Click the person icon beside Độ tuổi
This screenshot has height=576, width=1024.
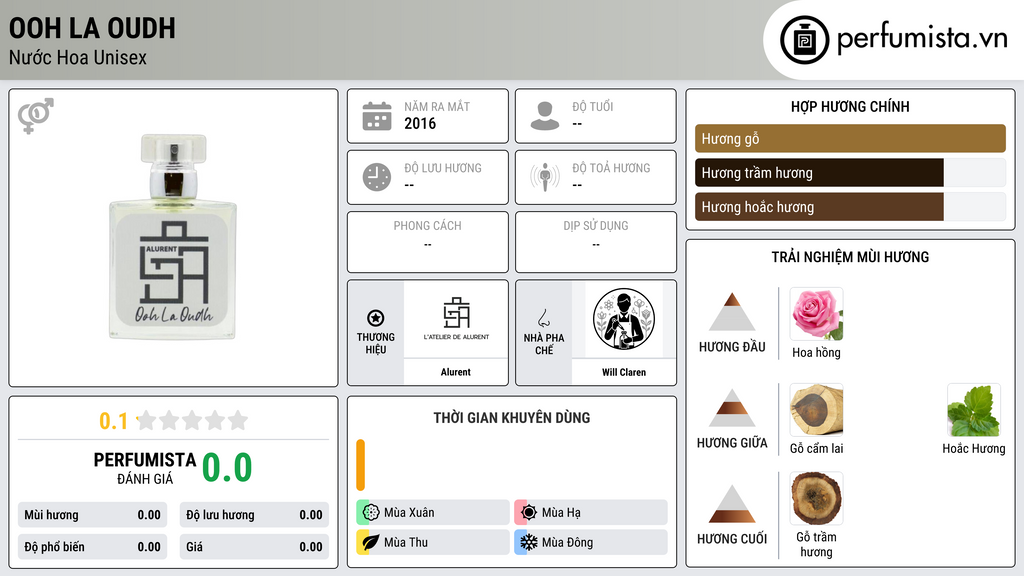tap(545, 116)
